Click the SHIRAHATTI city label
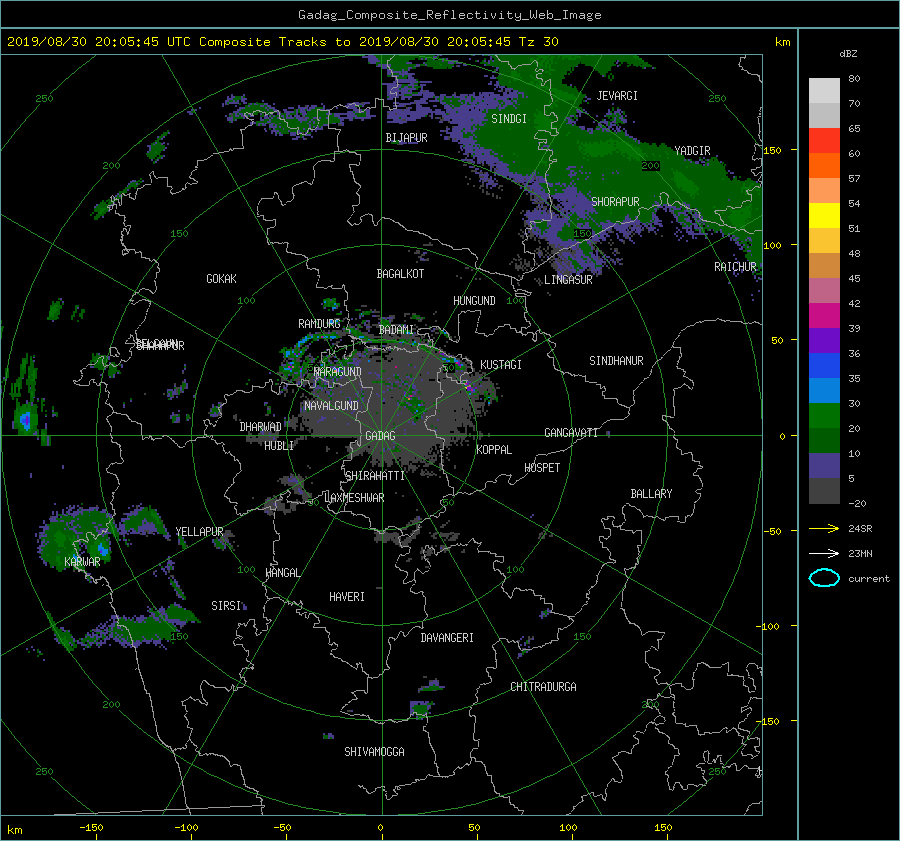 (375, 476)
